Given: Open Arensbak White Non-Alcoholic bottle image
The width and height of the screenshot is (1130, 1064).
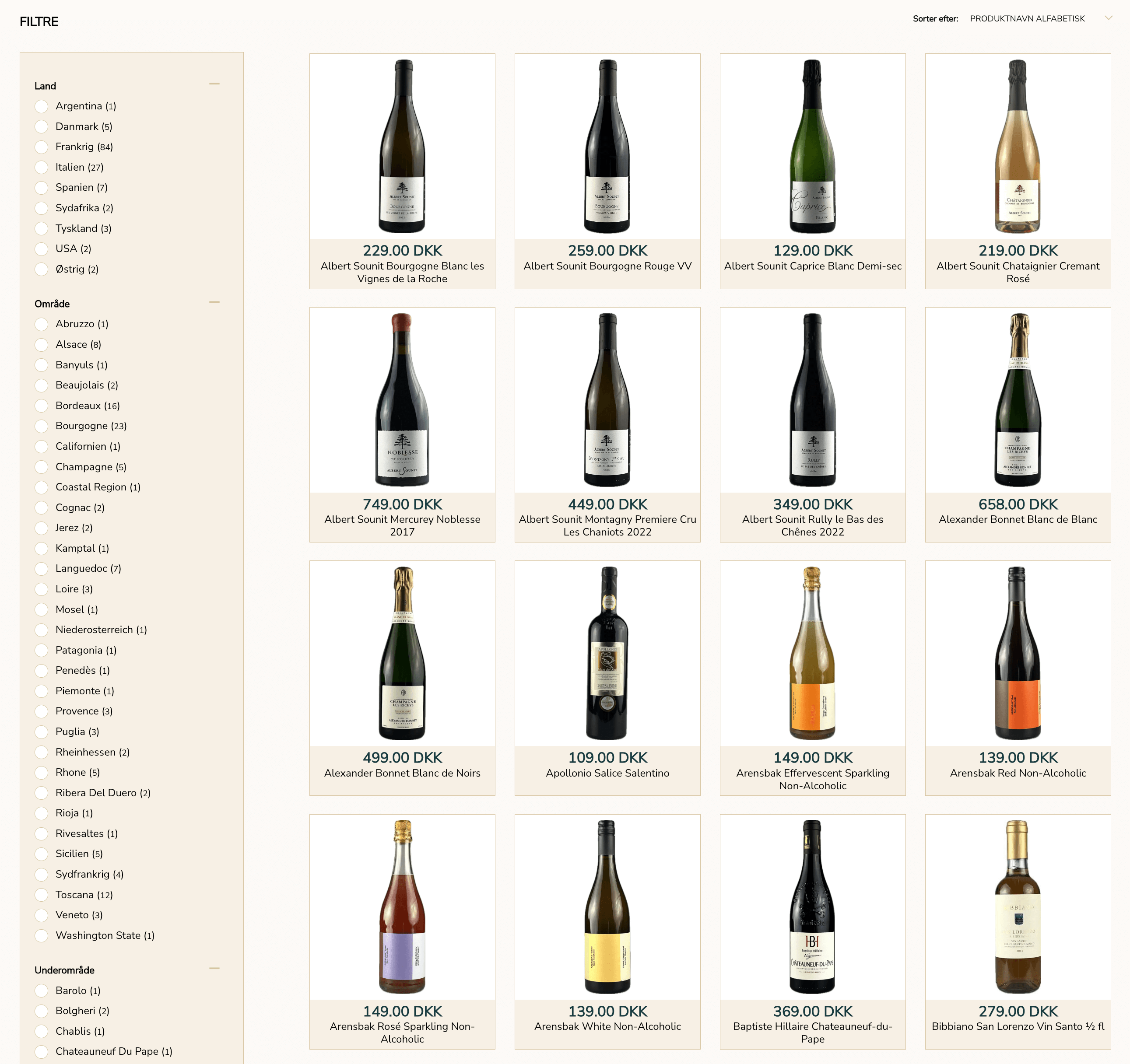Looking at the screenshot, I should click(x=607, y=906).
